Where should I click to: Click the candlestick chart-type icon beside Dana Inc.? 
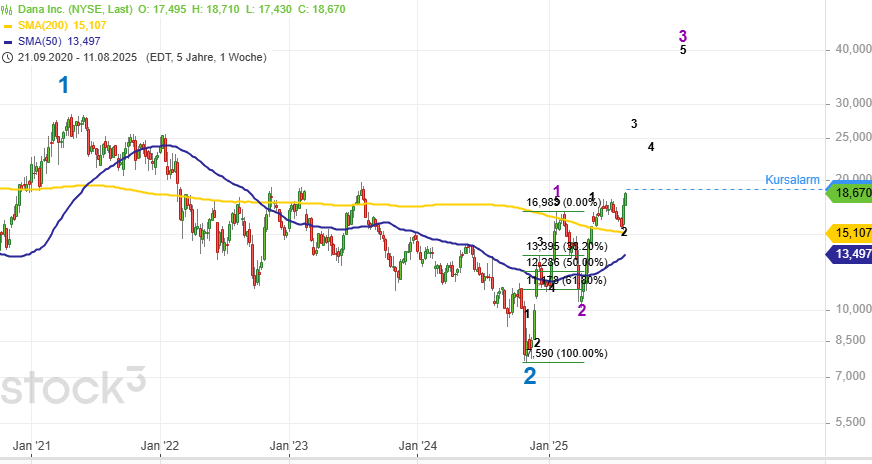click(x=7, y=8)
